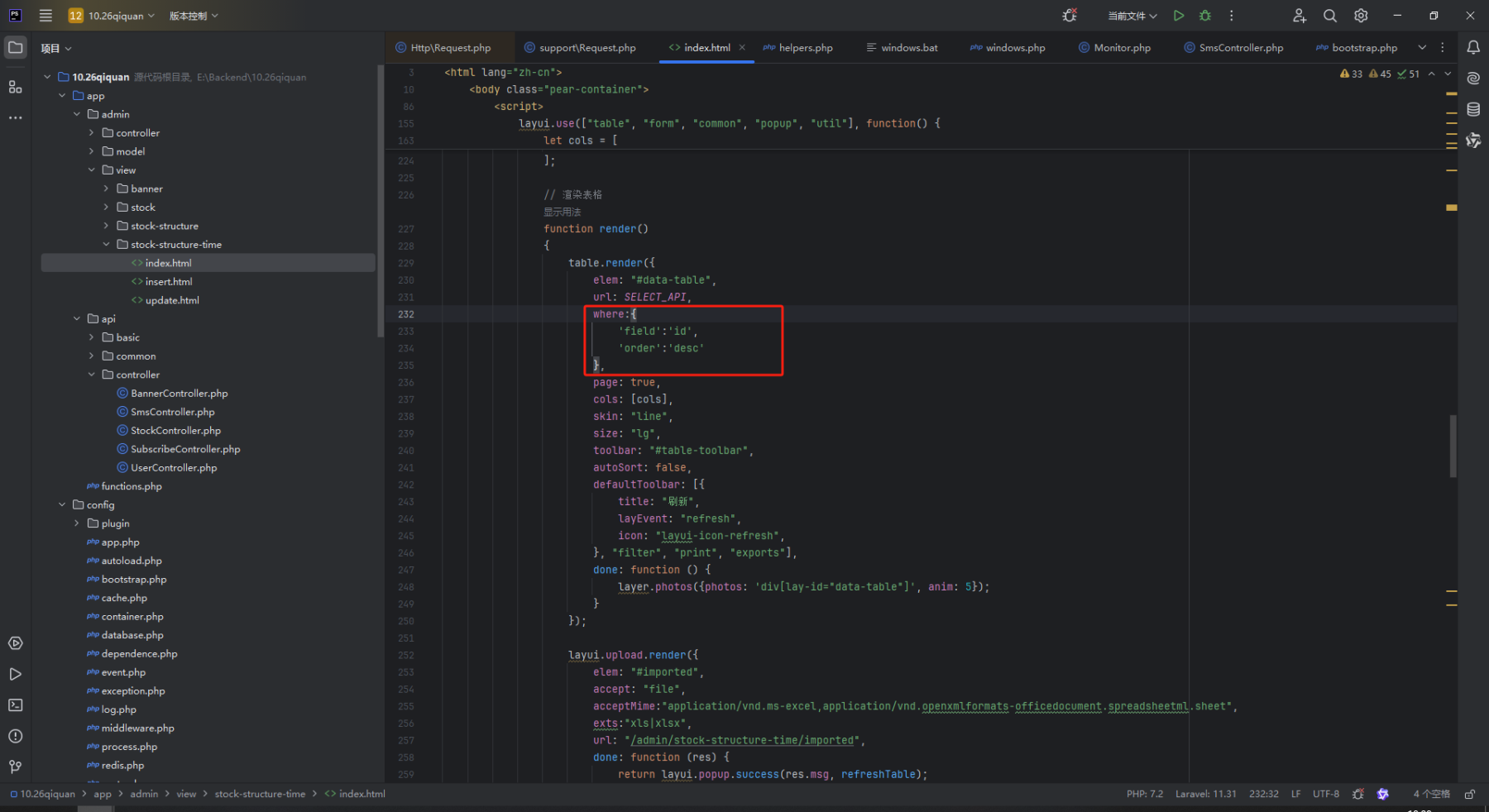The image size is (1489, 812).
Task: Open the tool window below the Database icon
Action: (x=1473, y=141)
